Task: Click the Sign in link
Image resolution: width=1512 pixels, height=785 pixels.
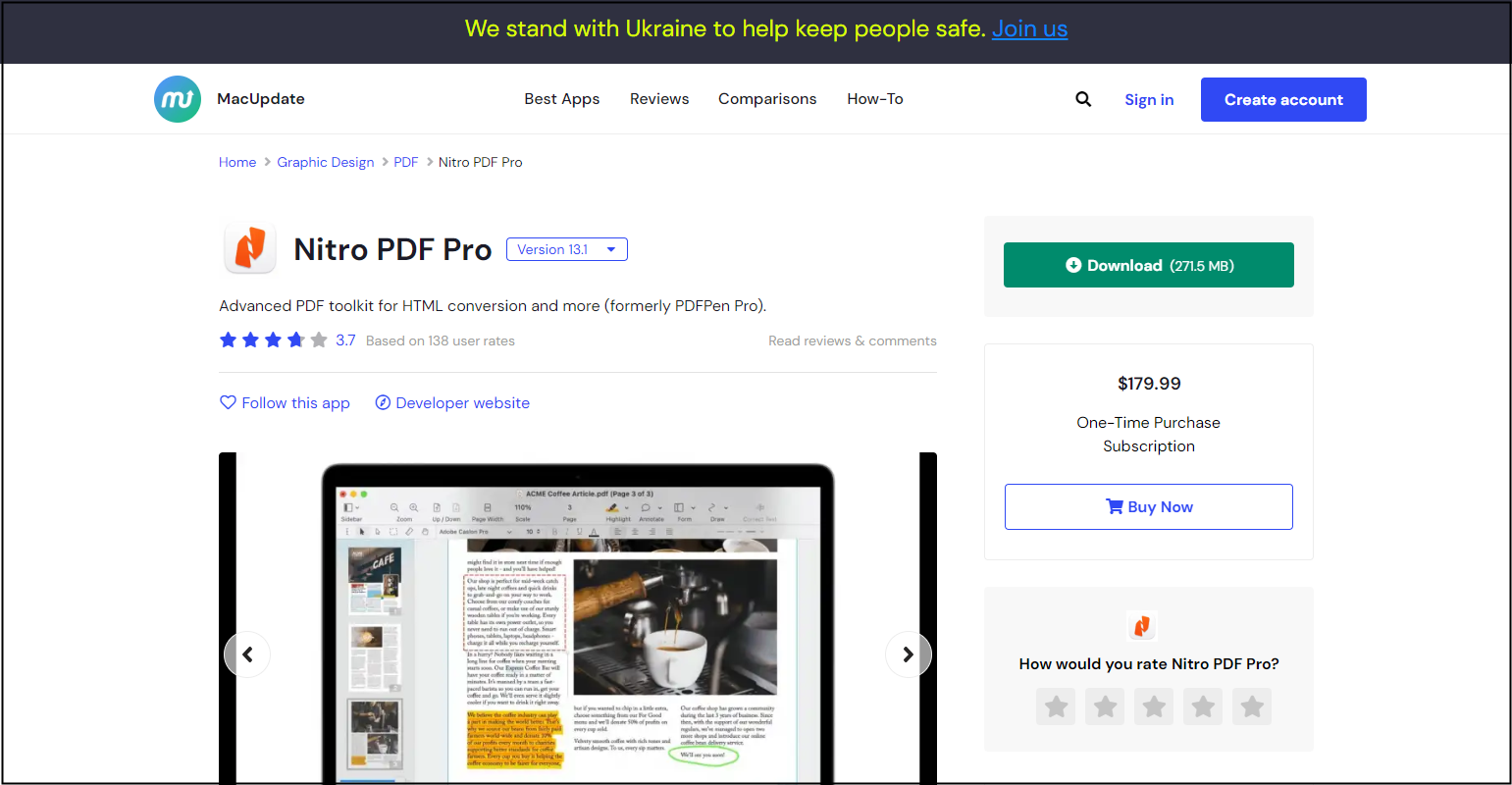Action: point(1149,99)
